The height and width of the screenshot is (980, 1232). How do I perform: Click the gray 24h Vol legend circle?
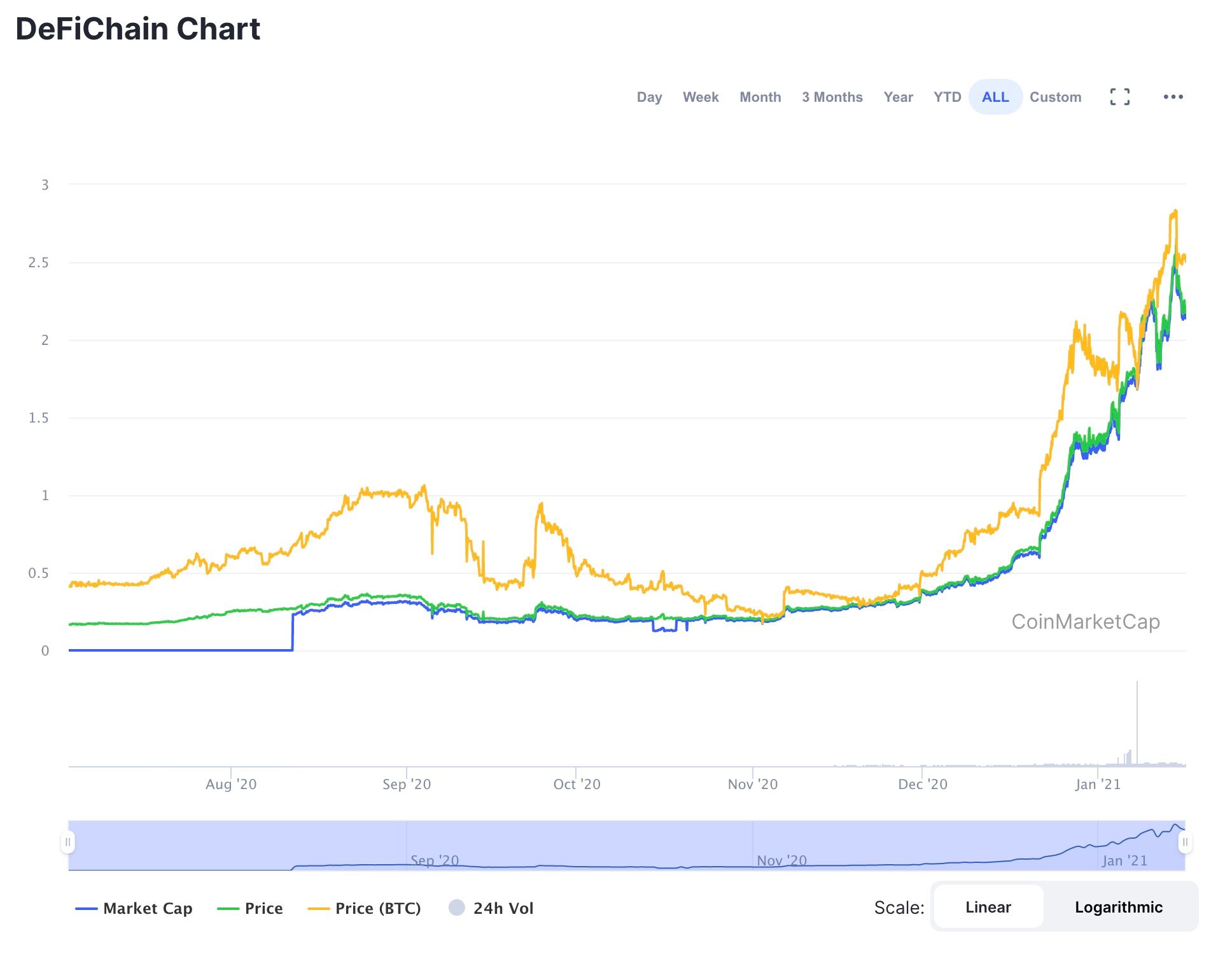click(x=456, y=907)
